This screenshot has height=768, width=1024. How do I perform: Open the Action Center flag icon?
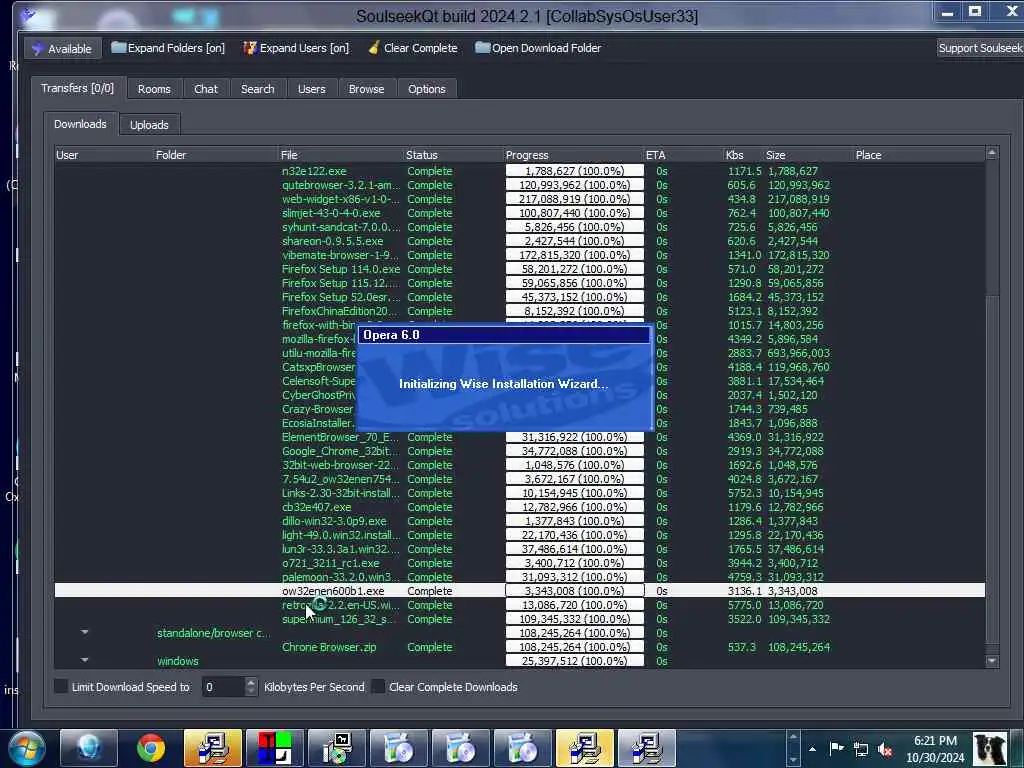pyautogui.click(x=836, y=748)
